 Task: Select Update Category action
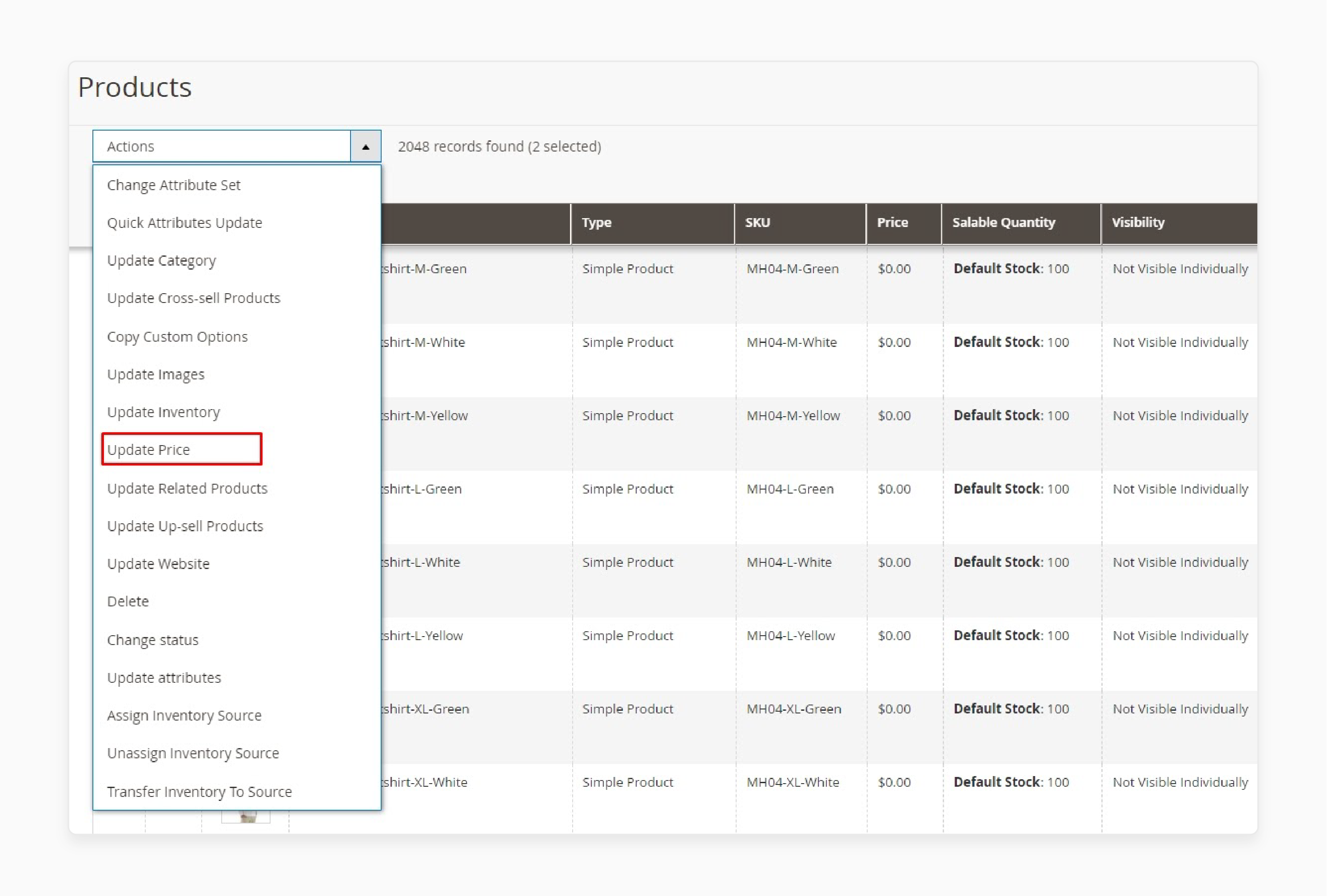pos(162,260)
